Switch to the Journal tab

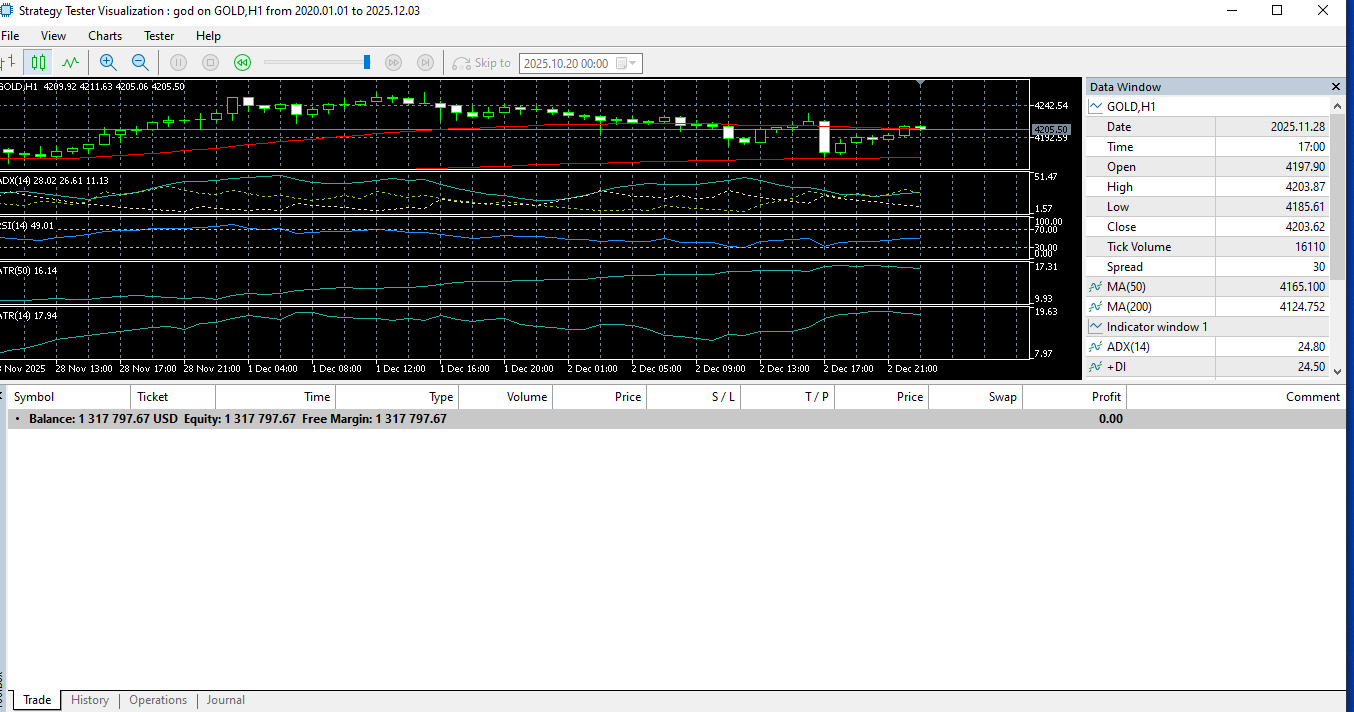click(225, 699)
